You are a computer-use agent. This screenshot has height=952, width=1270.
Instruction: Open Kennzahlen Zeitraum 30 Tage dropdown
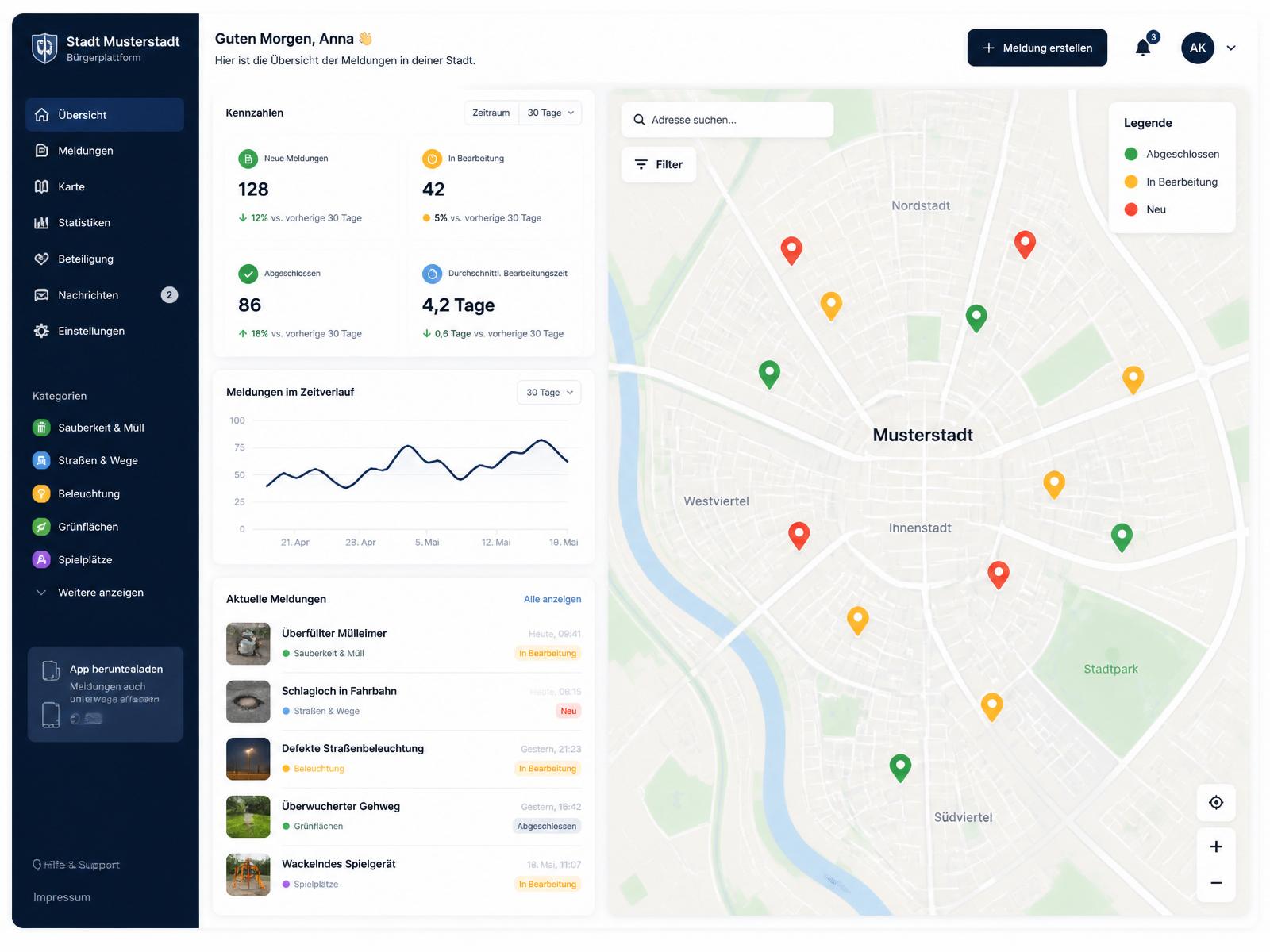[x=550, y=113]
